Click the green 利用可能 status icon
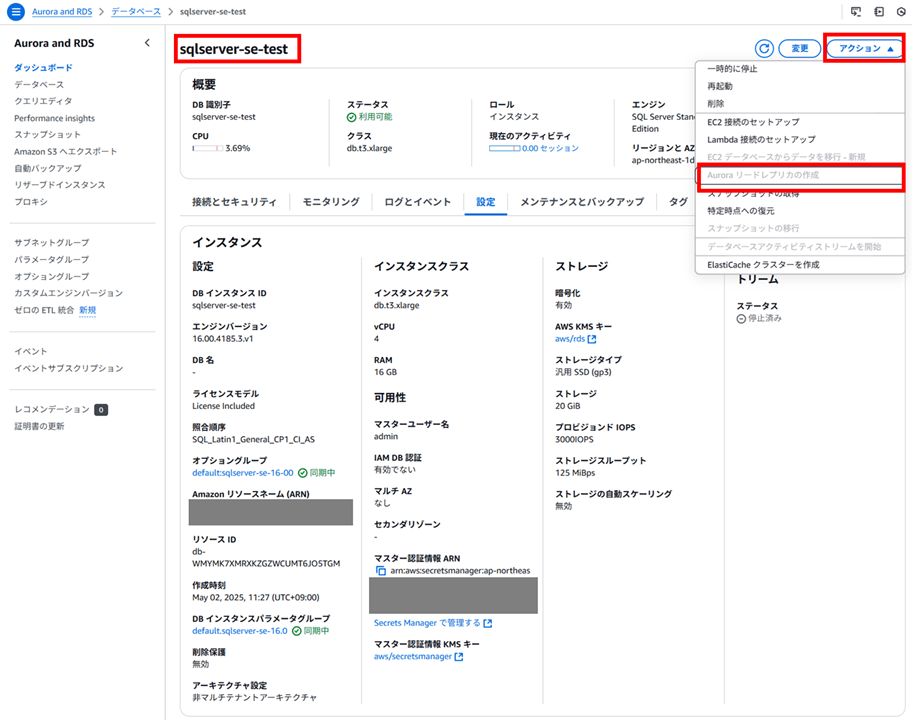Image resolution: width=912 pixels, height=720 pixels. 351,117
